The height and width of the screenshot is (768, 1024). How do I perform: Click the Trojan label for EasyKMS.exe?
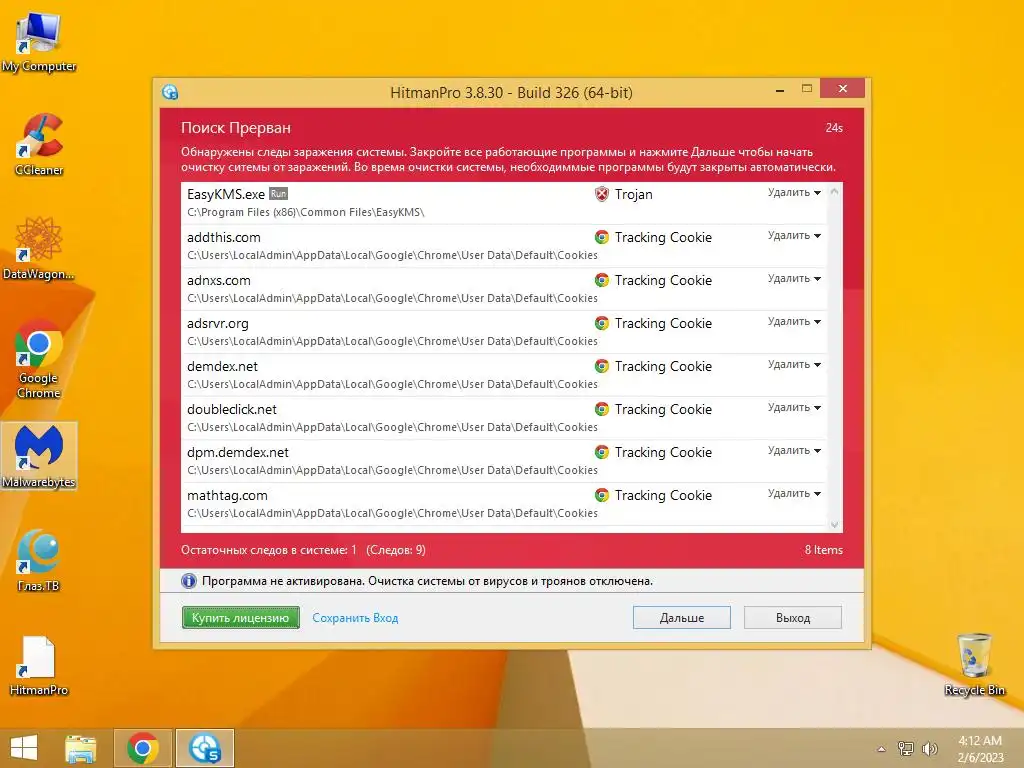click(633, 195)
